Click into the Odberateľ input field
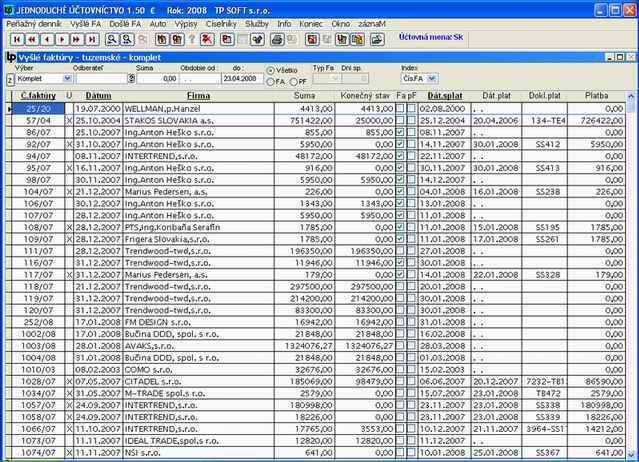Viewport: 639px width, 462px height. click(x=101, y=79)
